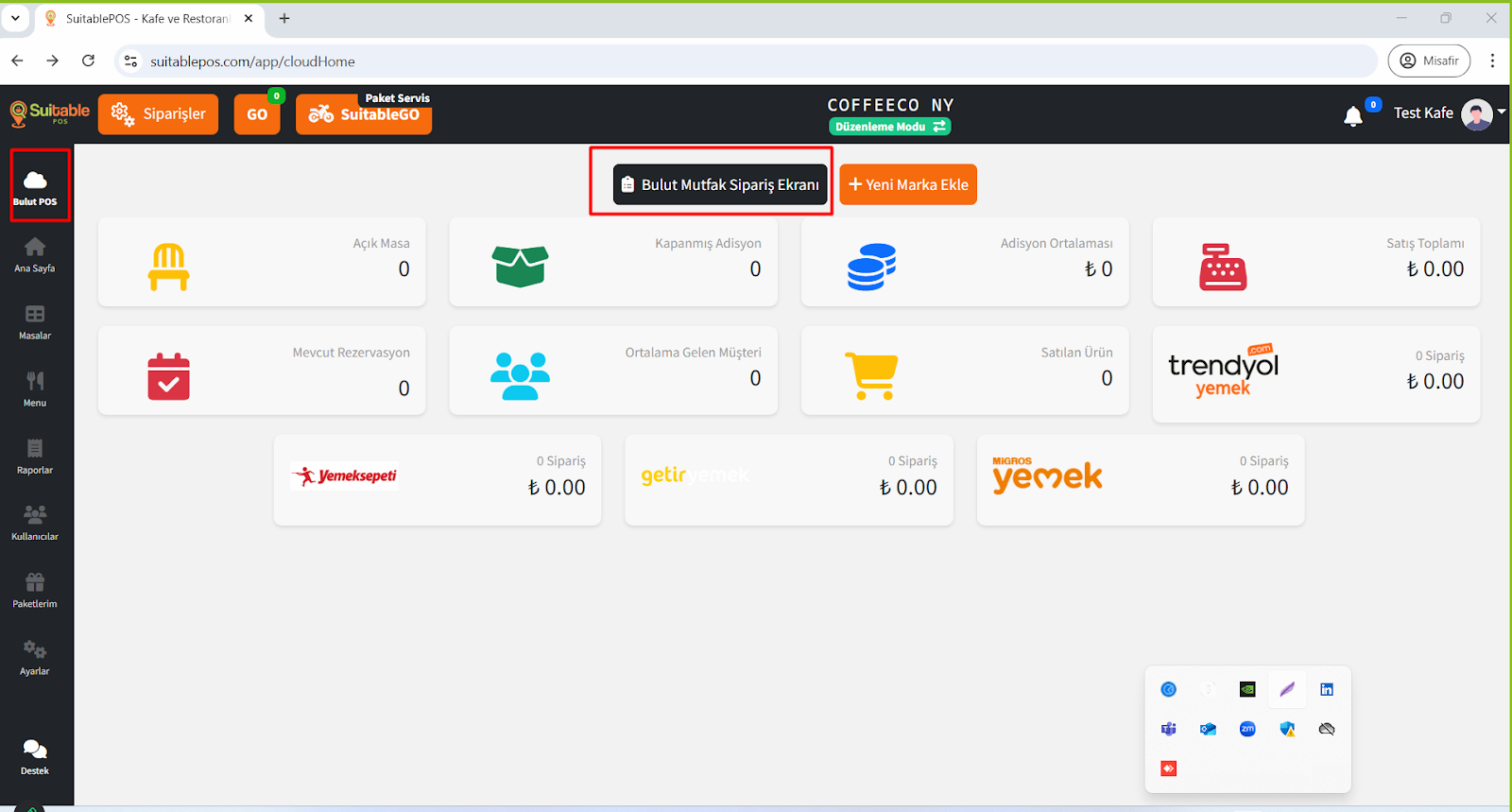
Task: Open Chrome three-dot menu
Action: 1492,60
